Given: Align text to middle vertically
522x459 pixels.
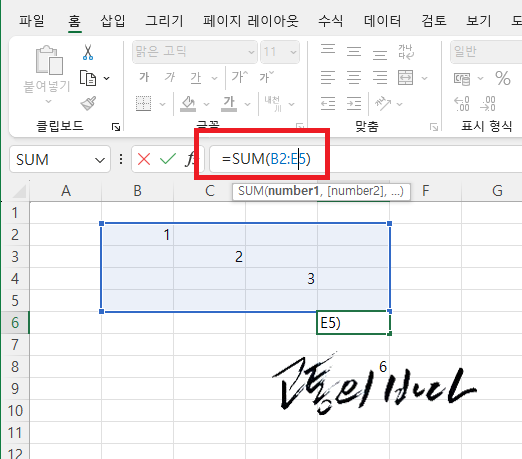Looking at the screenshot, I should pyautogui.click(x=354, y=52).
